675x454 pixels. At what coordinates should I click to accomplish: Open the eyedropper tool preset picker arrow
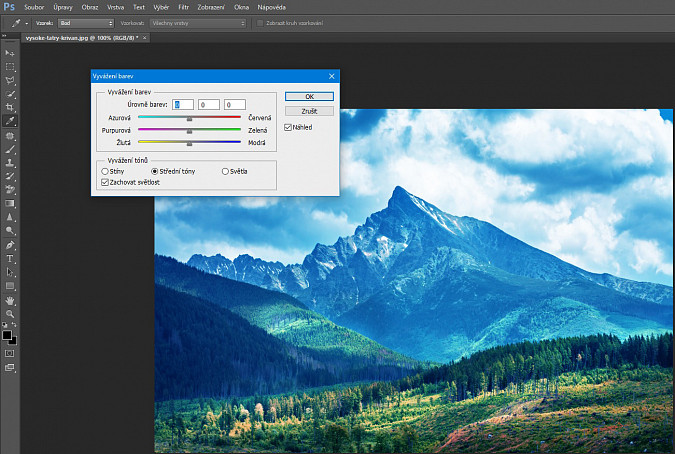point(27,24)
